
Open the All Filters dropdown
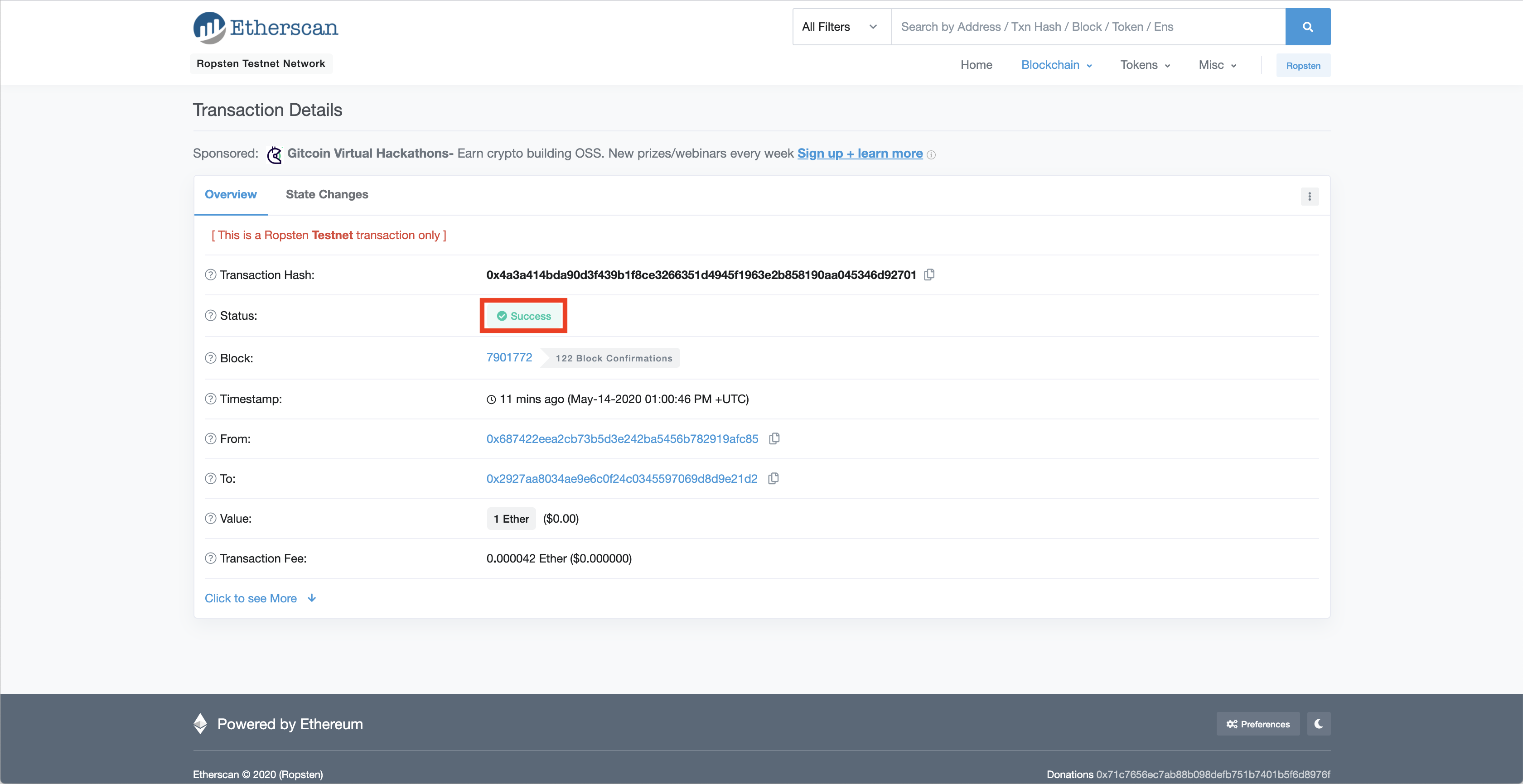point(841,27)
